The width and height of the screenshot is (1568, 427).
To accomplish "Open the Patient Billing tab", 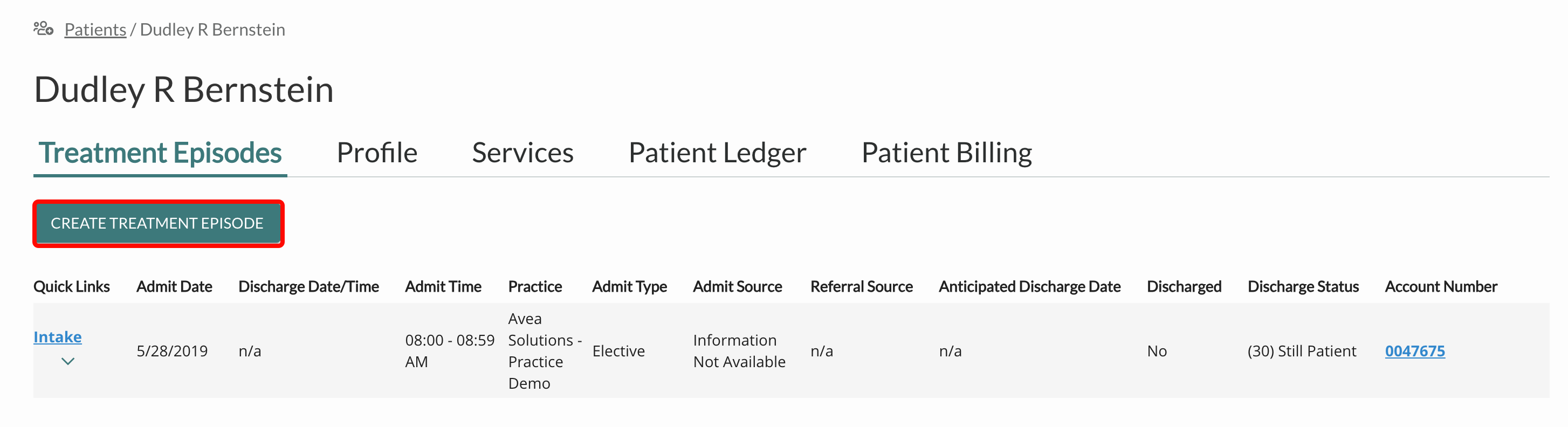I will [x=946, y=153].
